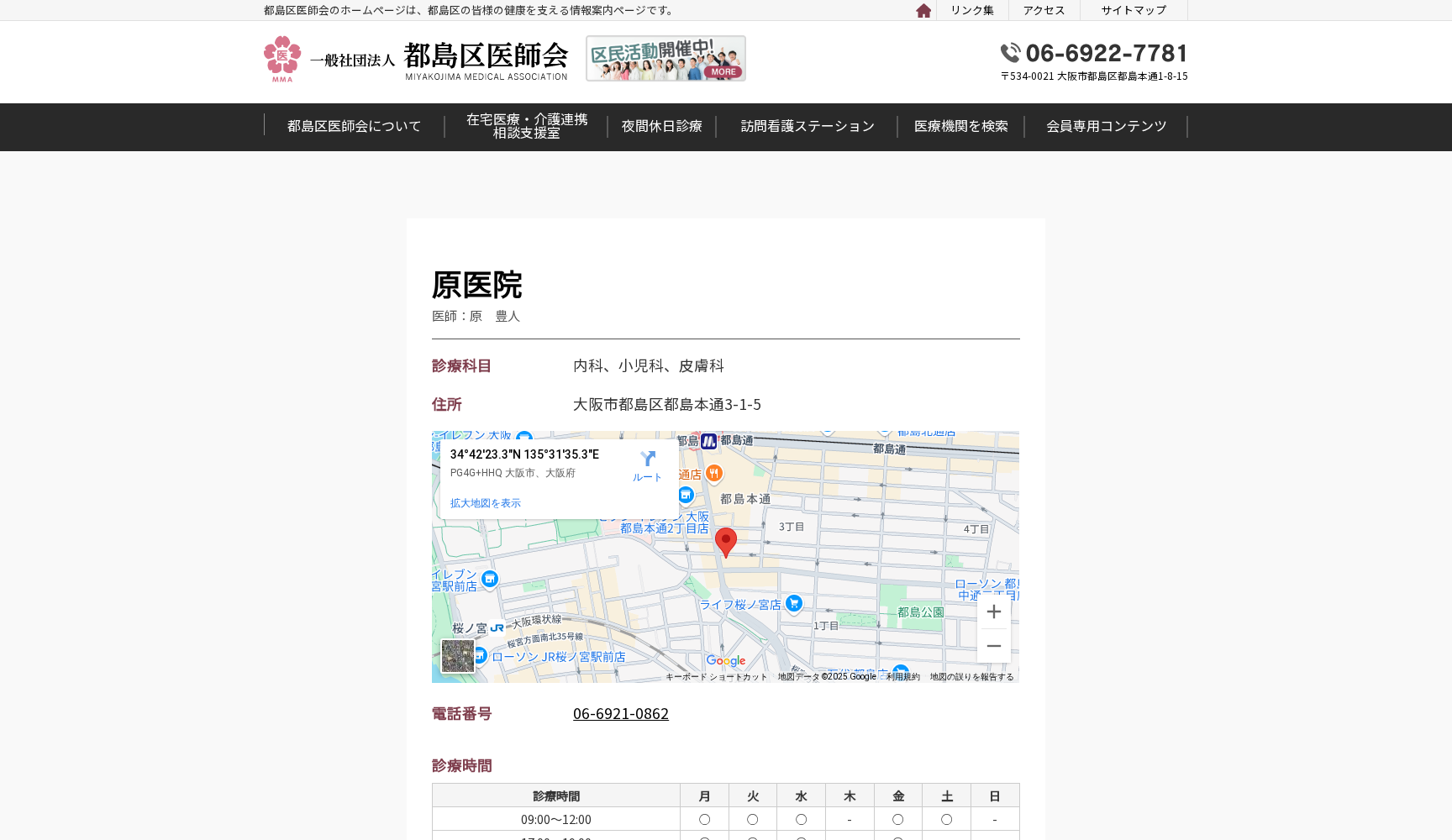
Task: Open 会員専用コンテンツ menu item
Action: click(x=1106, y=127)
